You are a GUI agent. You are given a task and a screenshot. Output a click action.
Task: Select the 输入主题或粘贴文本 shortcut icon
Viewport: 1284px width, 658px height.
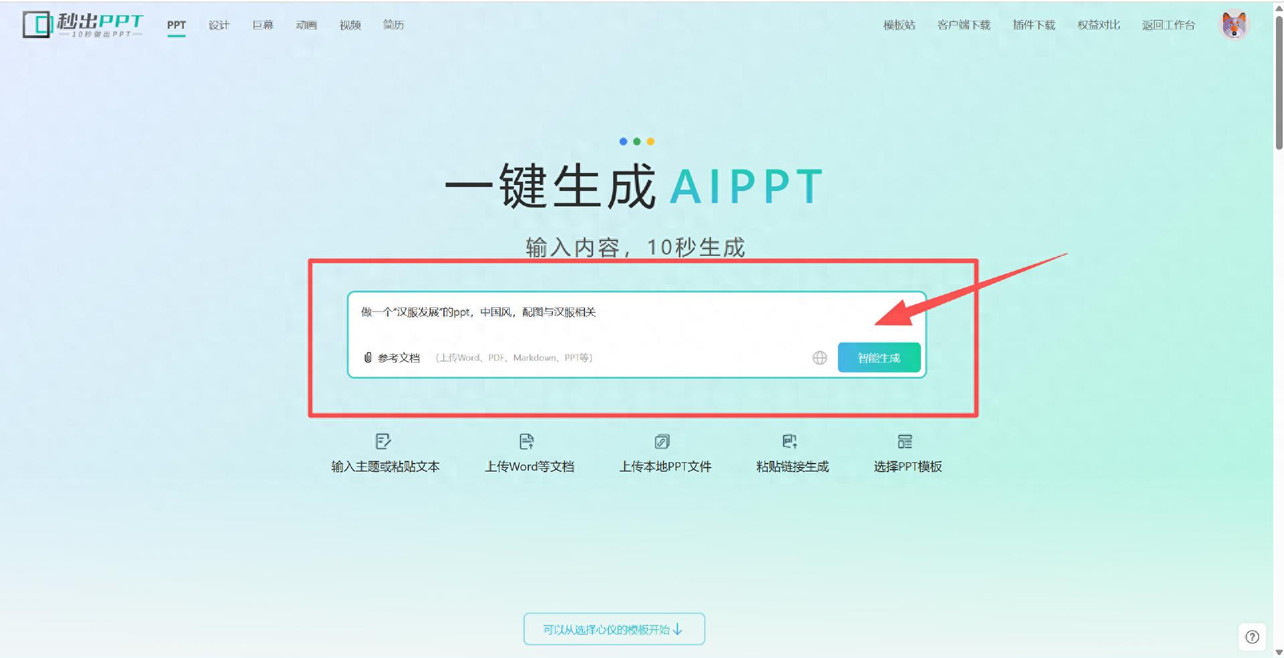point(382,441)
